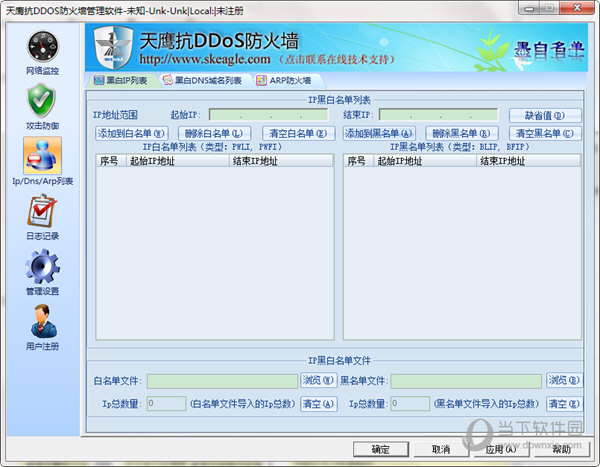The height and width of the screenshot is (467, 600).
Task: Open the 网络监控 network monitor gauge icon
Action: (42, 47)
